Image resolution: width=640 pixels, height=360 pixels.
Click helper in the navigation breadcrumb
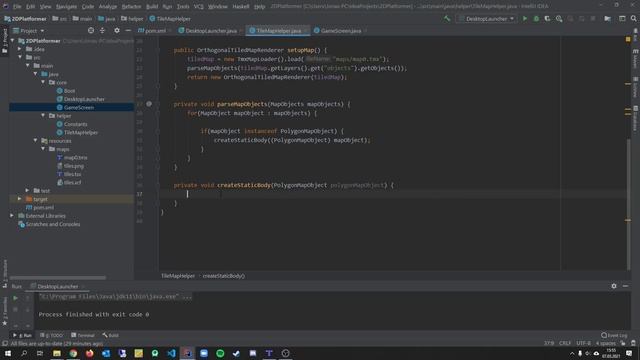pos(132,19)
